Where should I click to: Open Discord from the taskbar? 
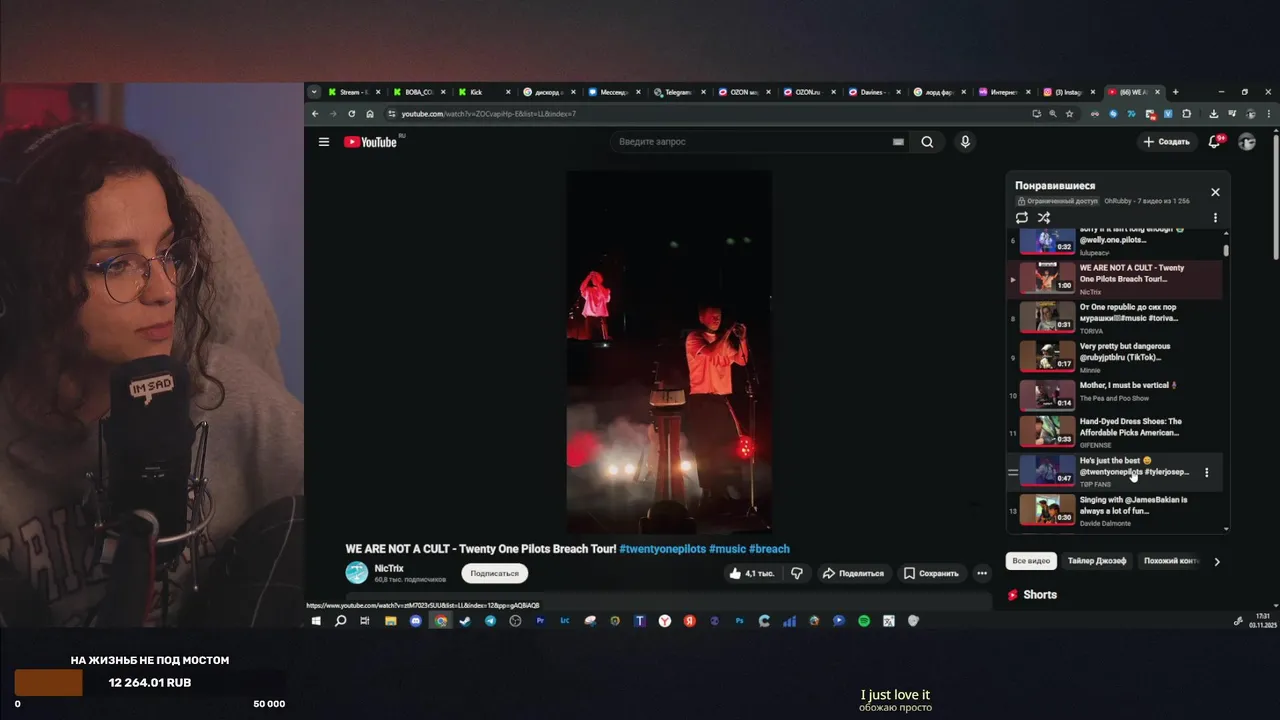tap(416, 621)
